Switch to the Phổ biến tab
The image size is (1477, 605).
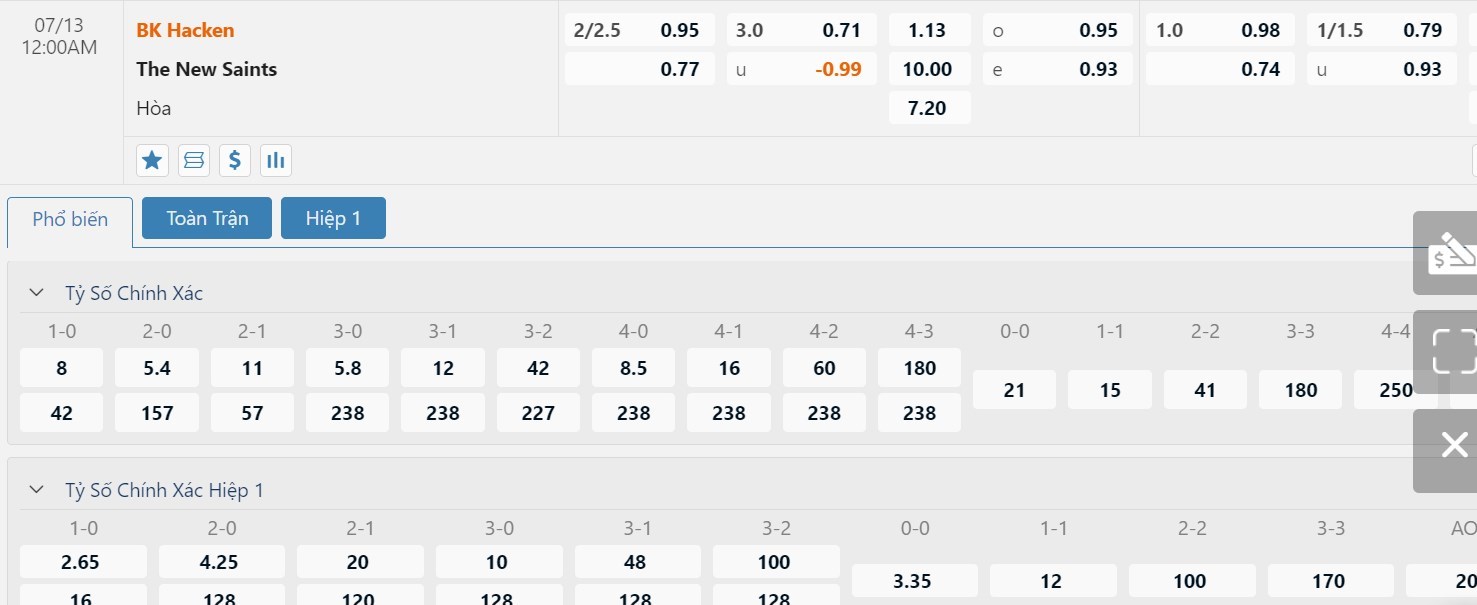coord(70,220)
